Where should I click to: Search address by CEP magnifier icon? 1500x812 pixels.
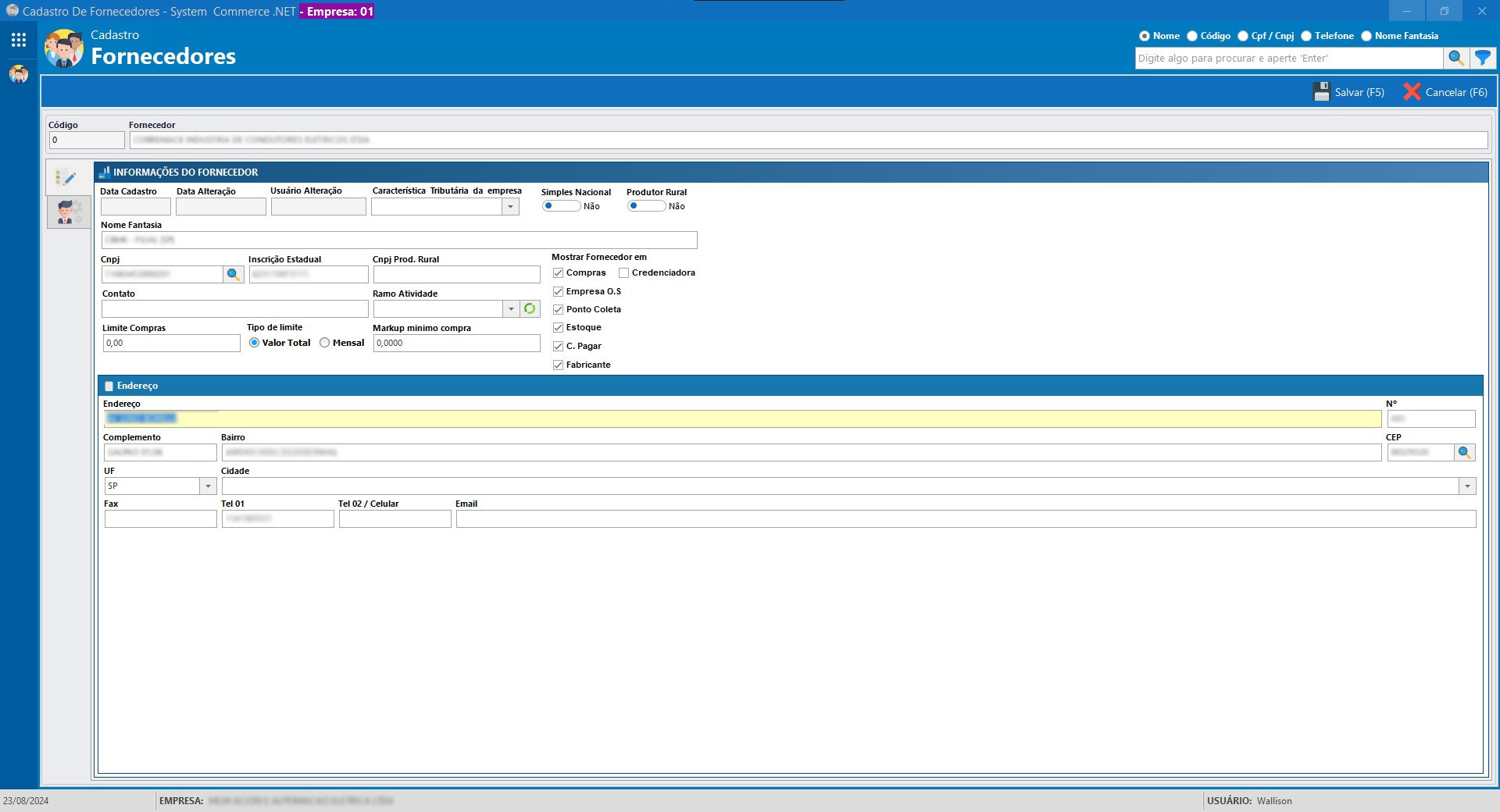click(1464, 453)
